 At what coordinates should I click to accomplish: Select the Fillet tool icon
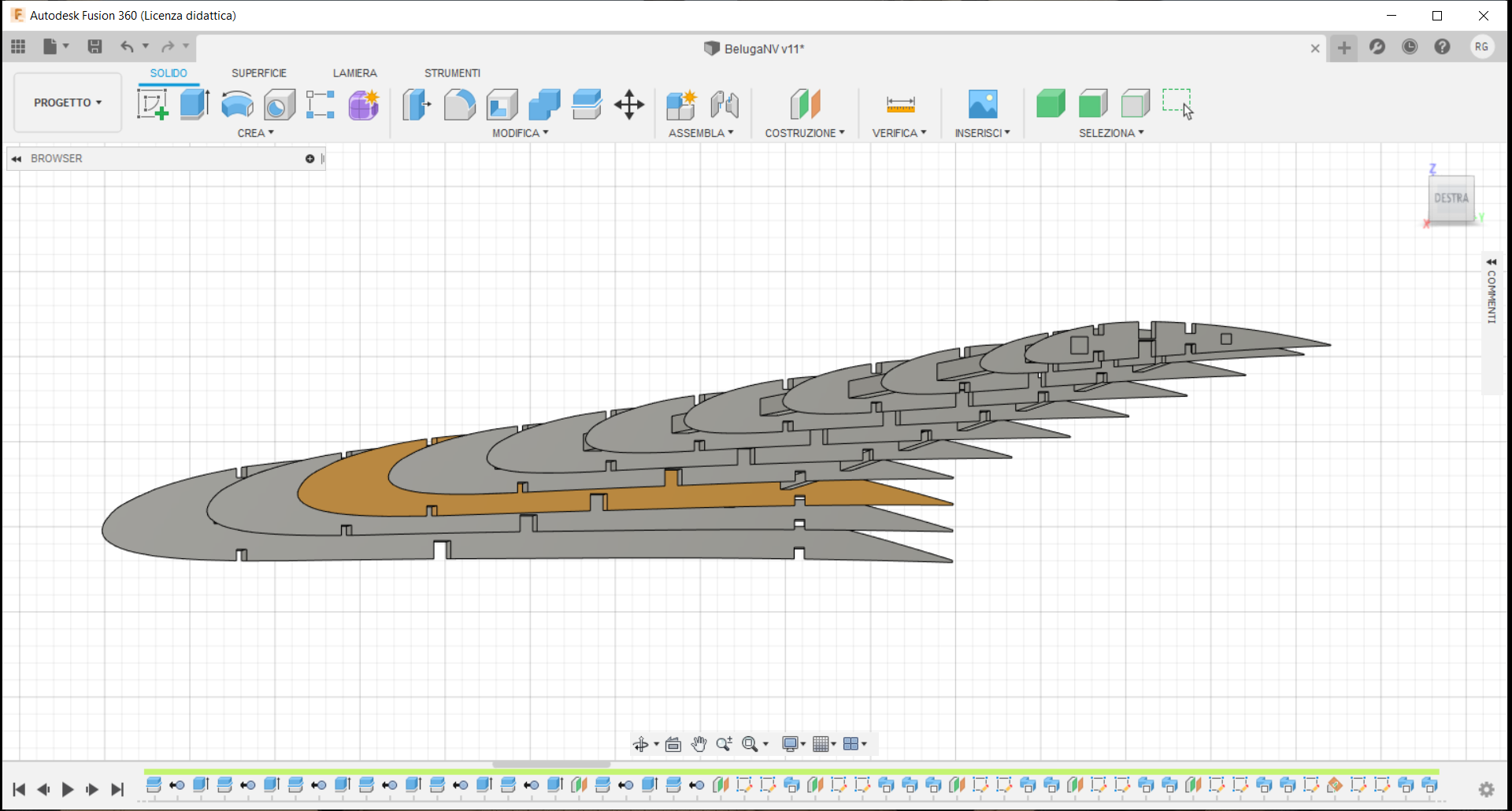459,104
